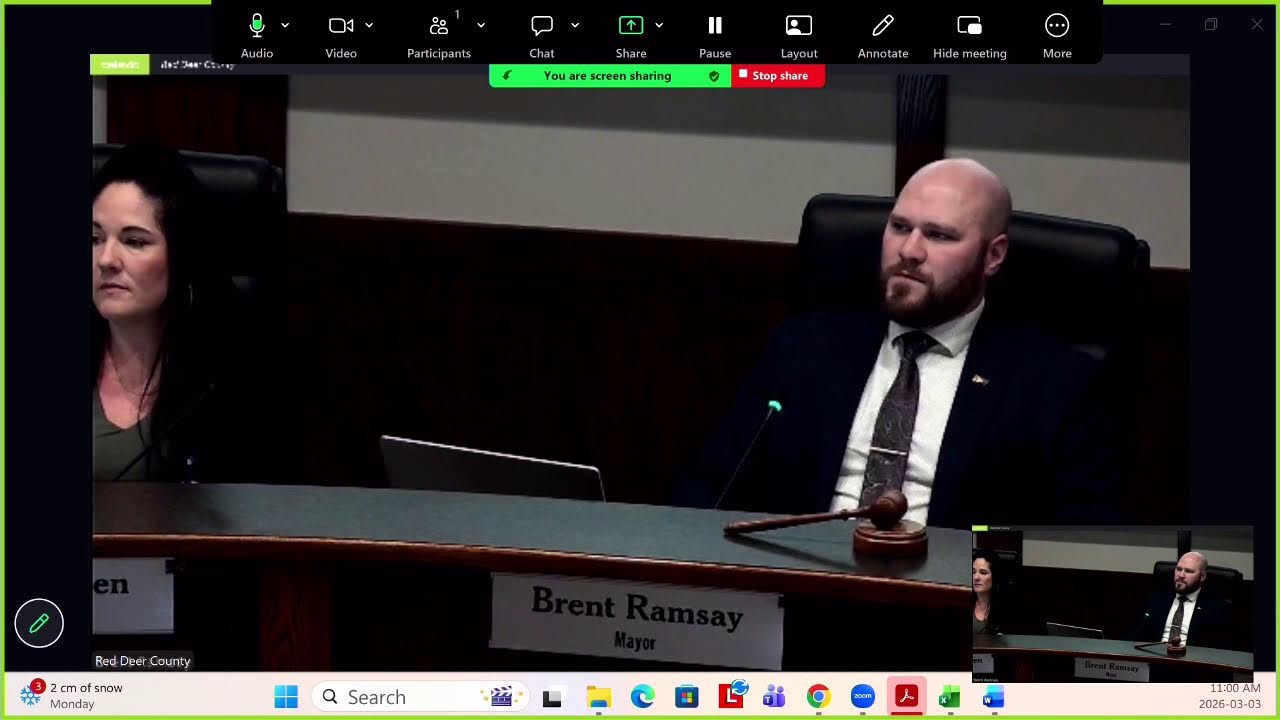1280x720 pixels.
Task: Switch to Zoom in the taskbar
Action: (862, 697)
